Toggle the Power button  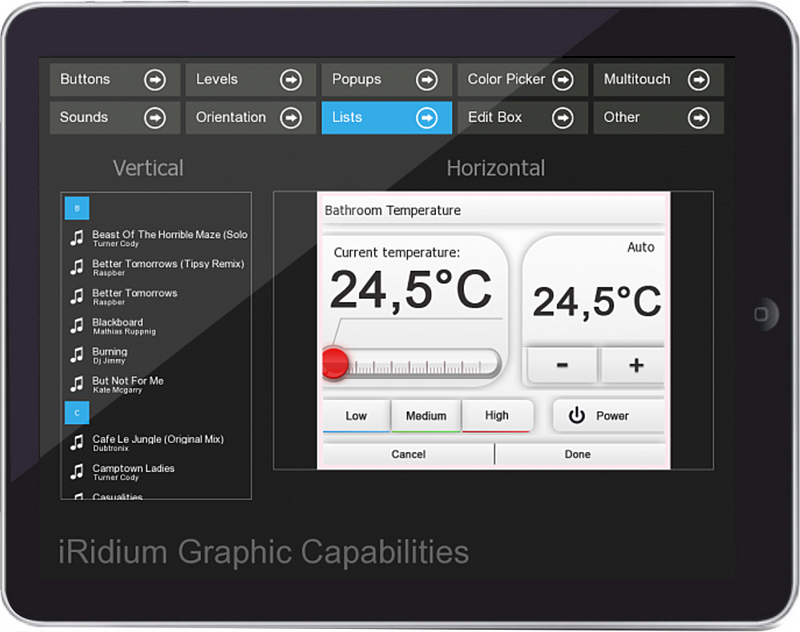click(608, 416)
